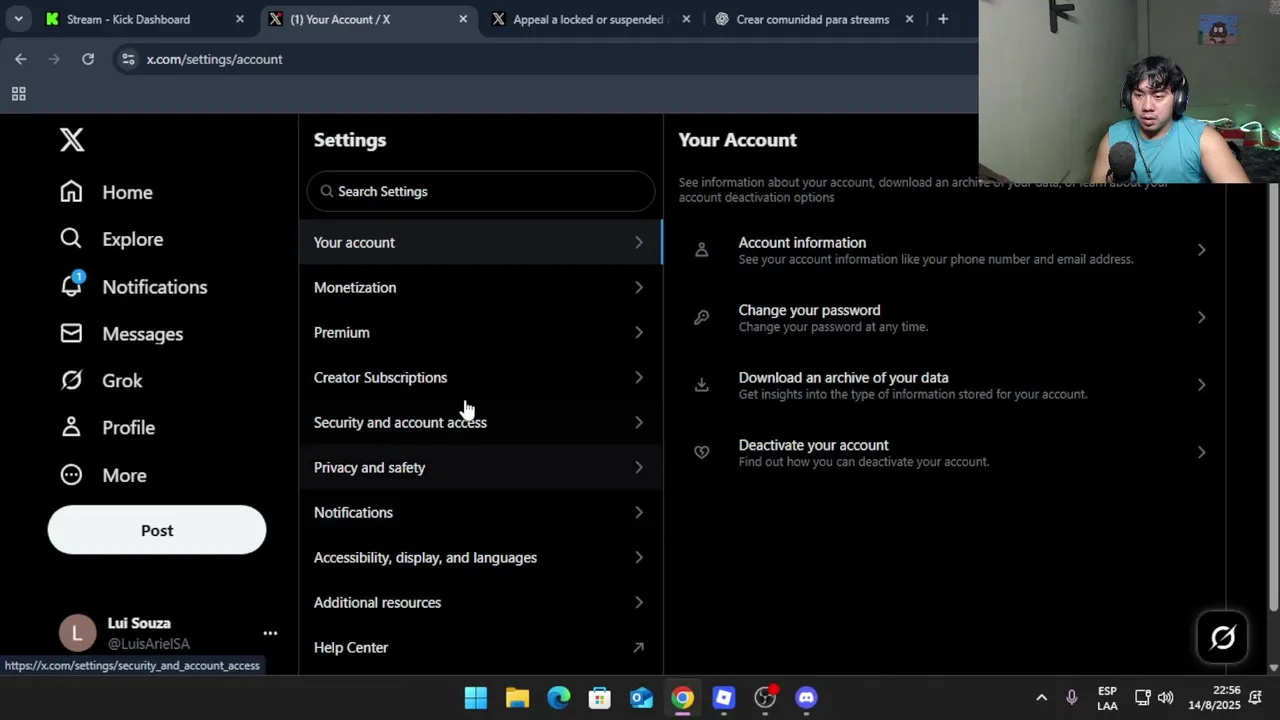Click the Post button

click(157, 530)
